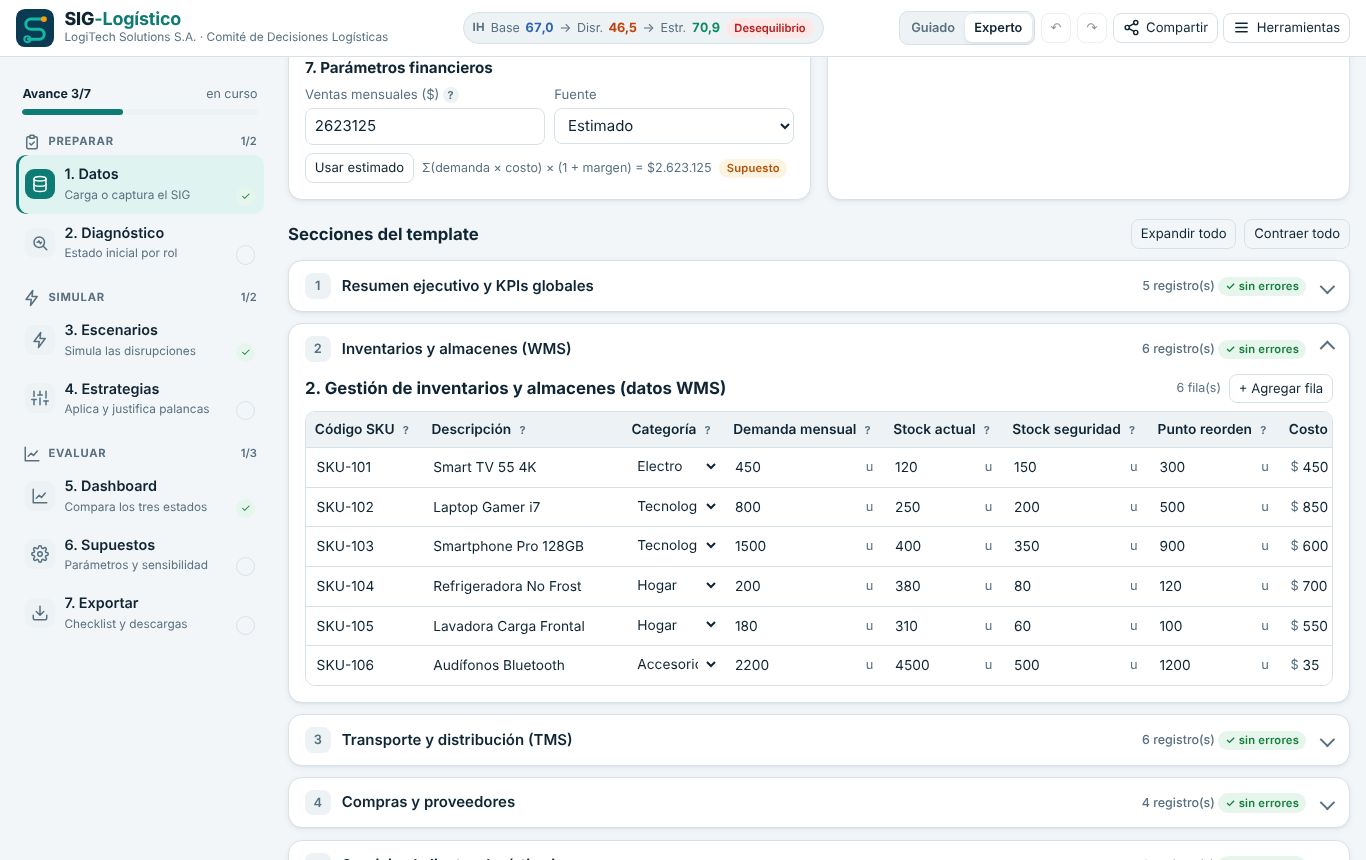The image size is (1366, 860).
Task: Click the Diagnóstico step status circle
Action: point(245,255)
